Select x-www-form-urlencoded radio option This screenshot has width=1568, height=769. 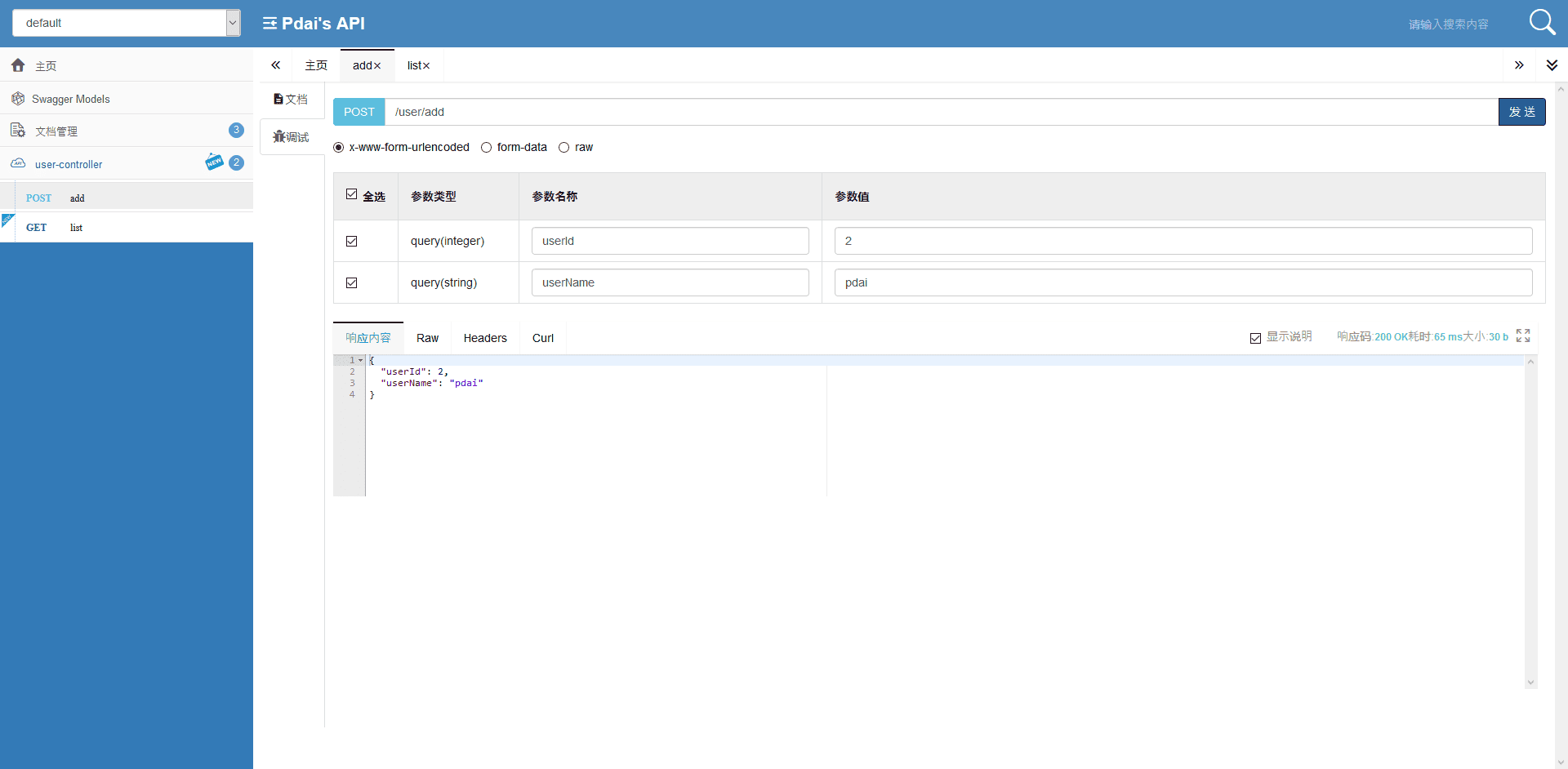point(338,148)
